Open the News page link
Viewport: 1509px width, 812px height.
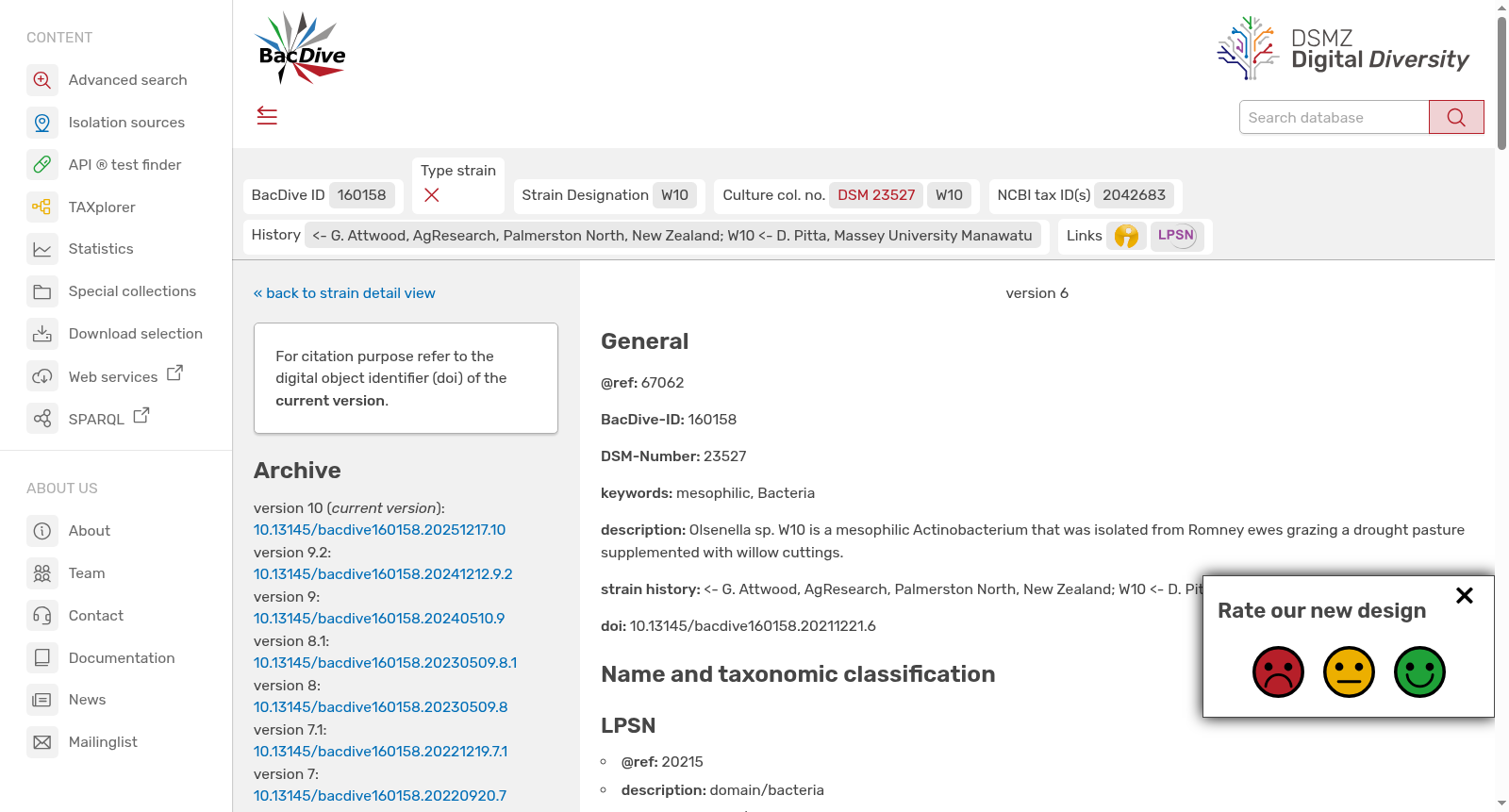pyautogui.click(x=87, y=700)
